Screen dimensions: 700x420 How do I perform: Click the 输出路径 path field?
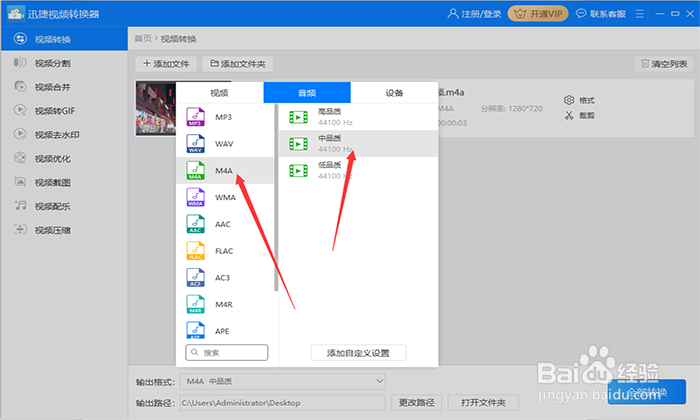[x=283, y=403]
